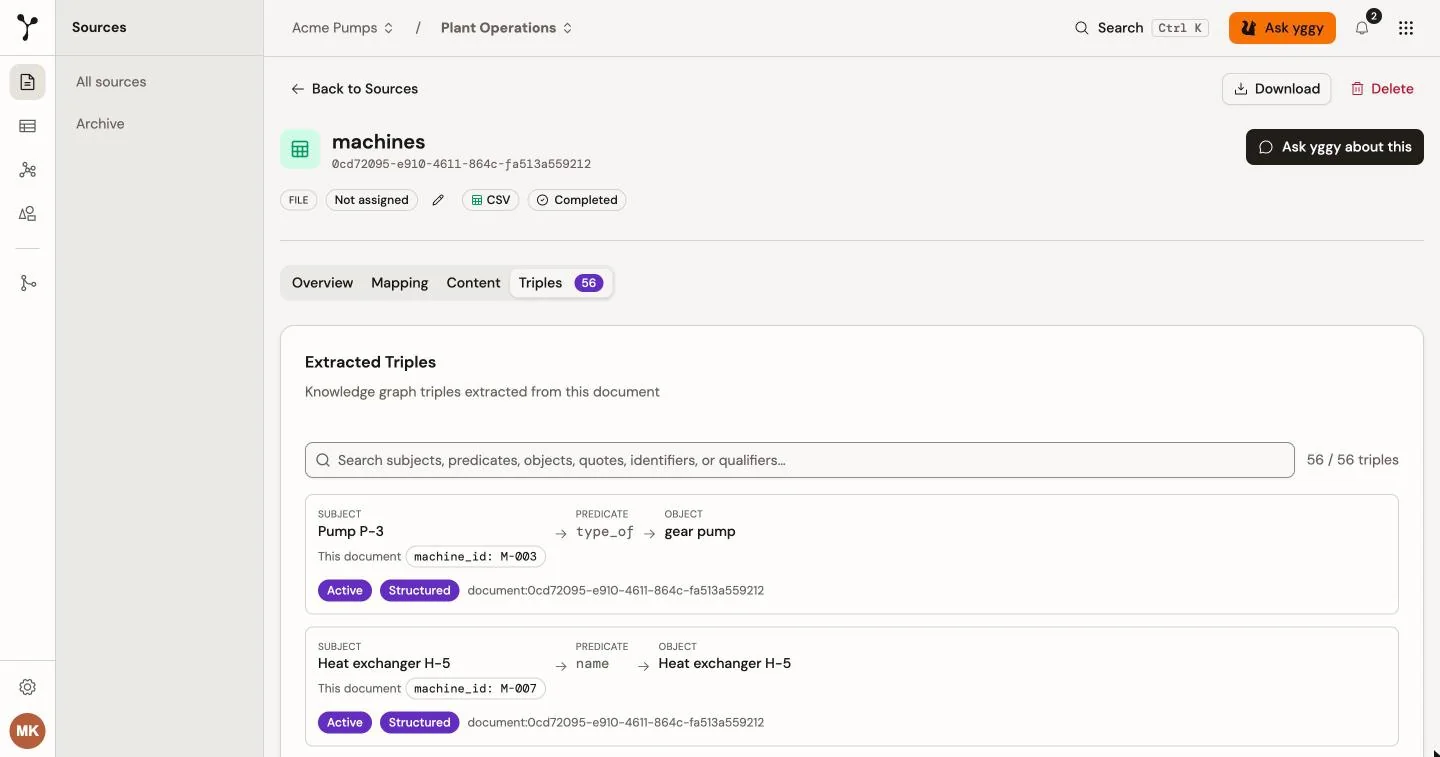
Task: Click the Extracted Triples heading
Action: [x=370, y=362]
